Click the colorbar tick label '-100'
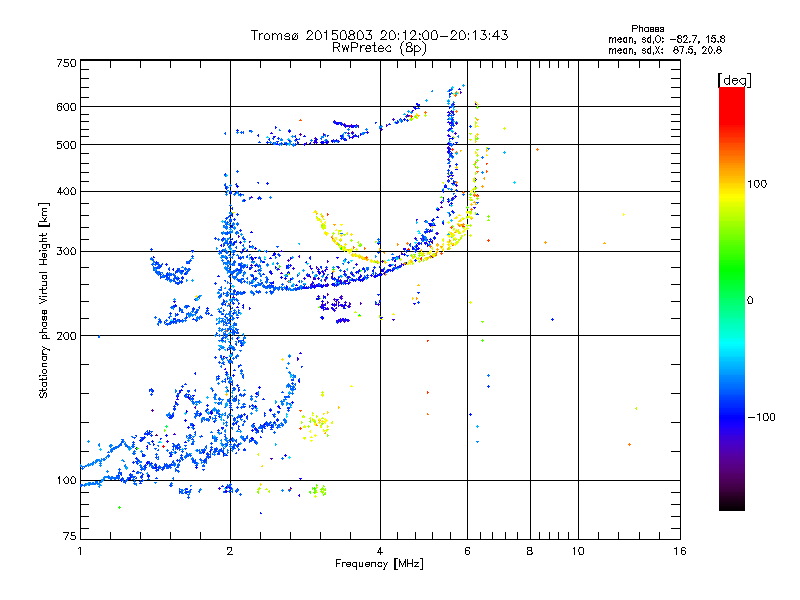 (x=761, y=417)
